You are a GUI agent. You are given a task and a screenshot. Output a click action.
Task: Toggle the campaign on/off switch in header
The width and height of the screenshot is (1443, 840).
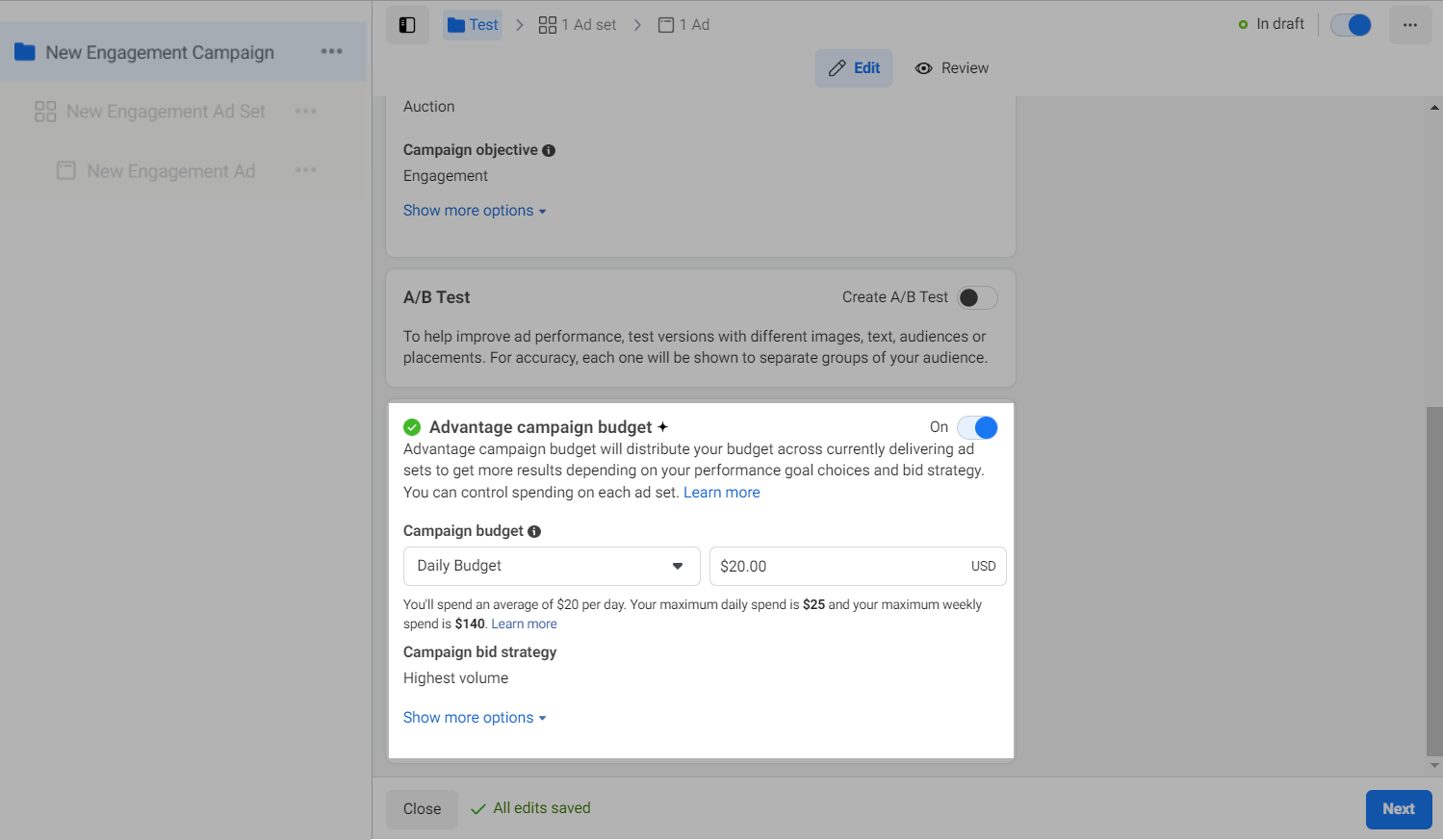pyautogui.click(x=1351, y=25)
